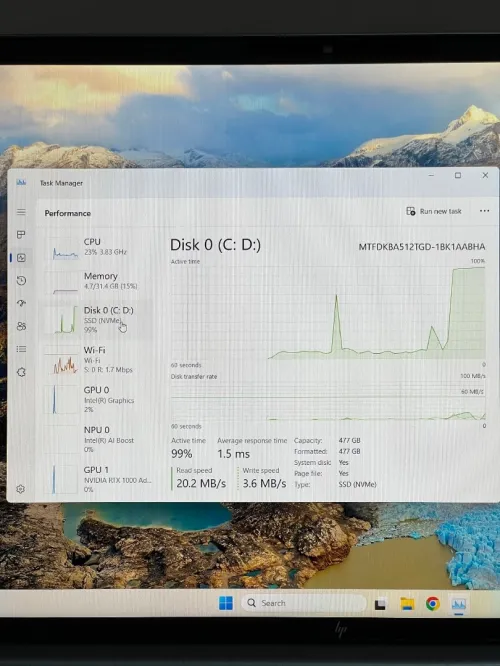Image resolution: width=500 pixels, height=666 pixels.
Task: Select the CPU performance entry
Action: tap(97, 247)
